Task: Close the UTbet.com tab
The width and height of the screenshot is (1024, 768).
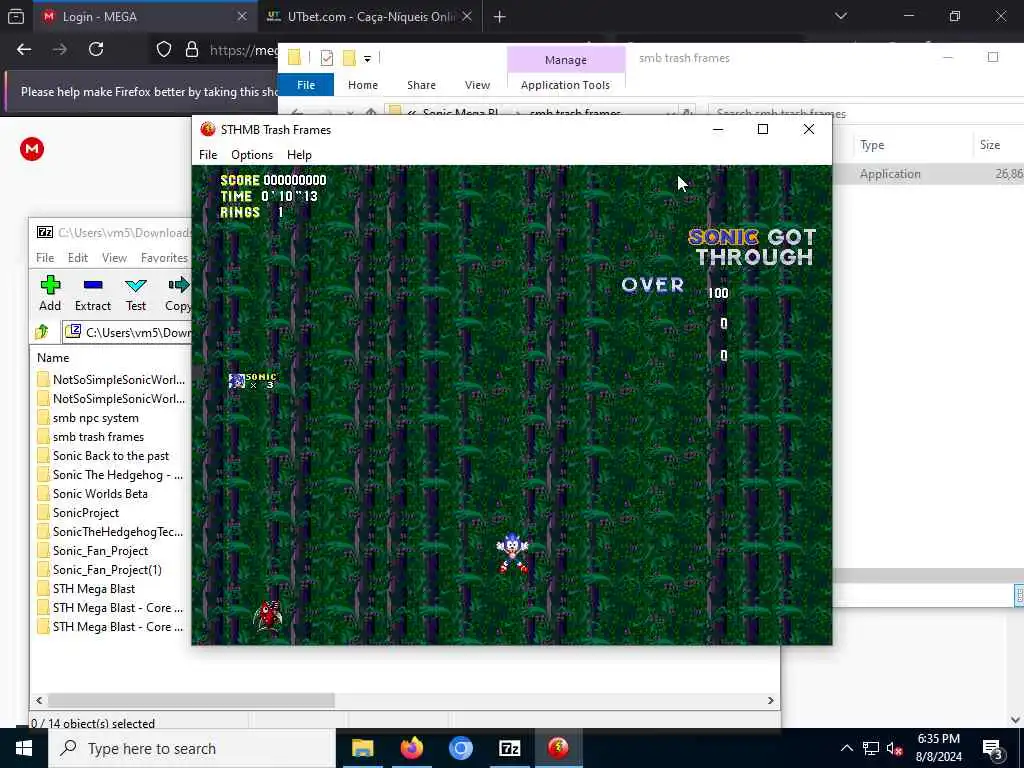Action: point(467,16)
